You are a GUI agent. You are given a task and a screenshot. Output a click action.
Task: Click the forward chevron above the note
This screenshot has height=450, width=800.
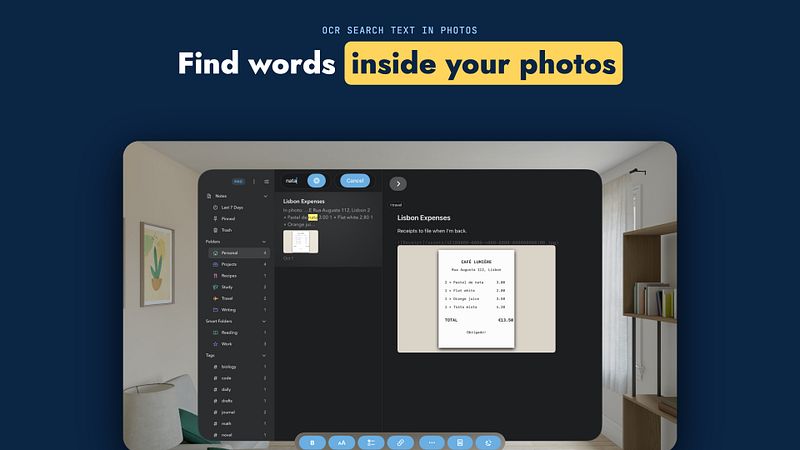coord(398,184)
